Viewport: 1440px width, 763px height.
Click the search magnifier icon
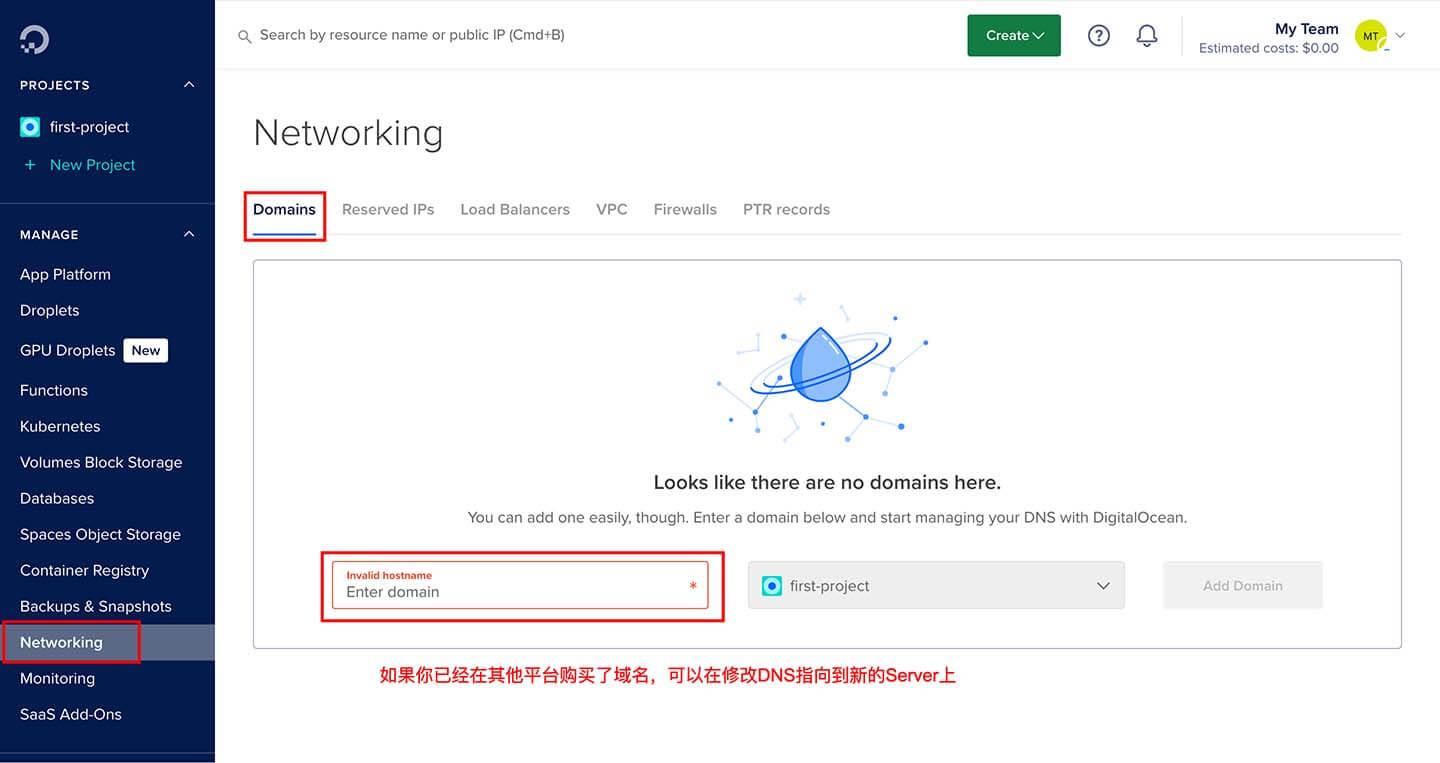244,36
